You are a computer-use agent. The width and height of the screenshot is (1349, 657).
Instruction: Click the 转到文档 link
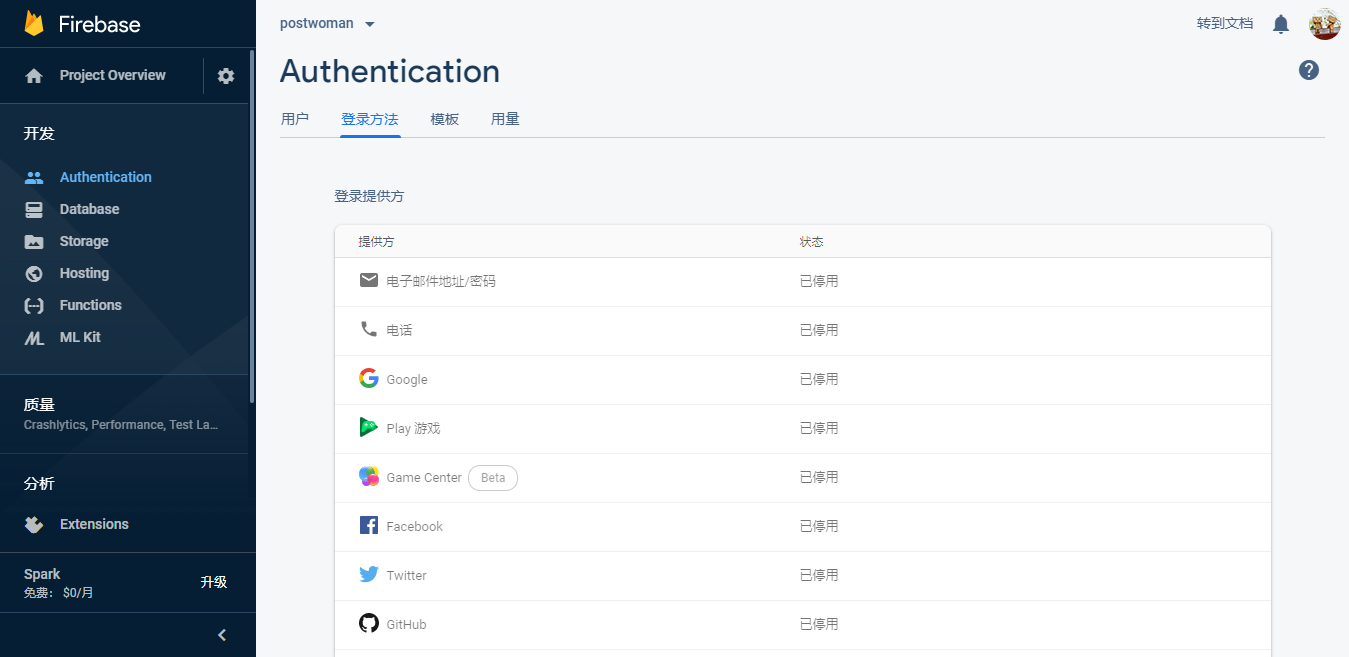(x=1225, y=23)
